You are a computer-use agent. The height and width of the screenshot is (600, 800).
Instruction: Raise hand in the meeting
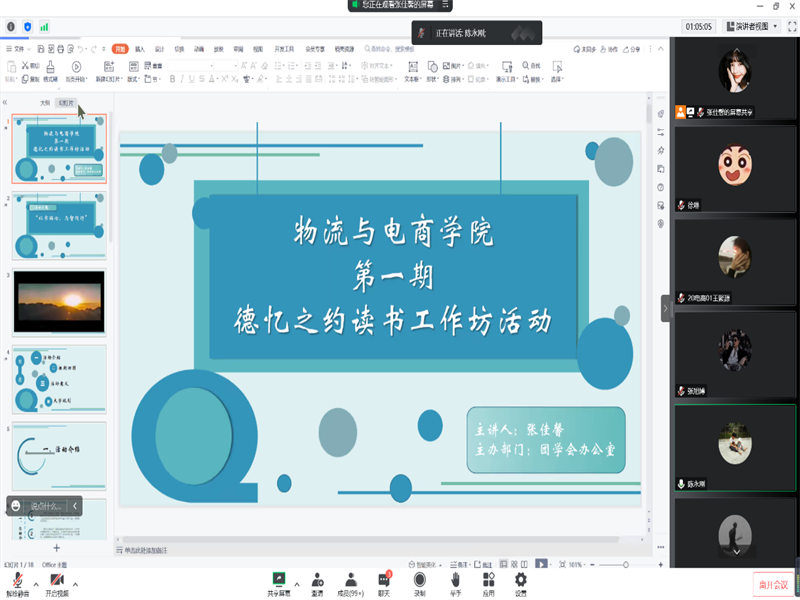tap(455, 581)
